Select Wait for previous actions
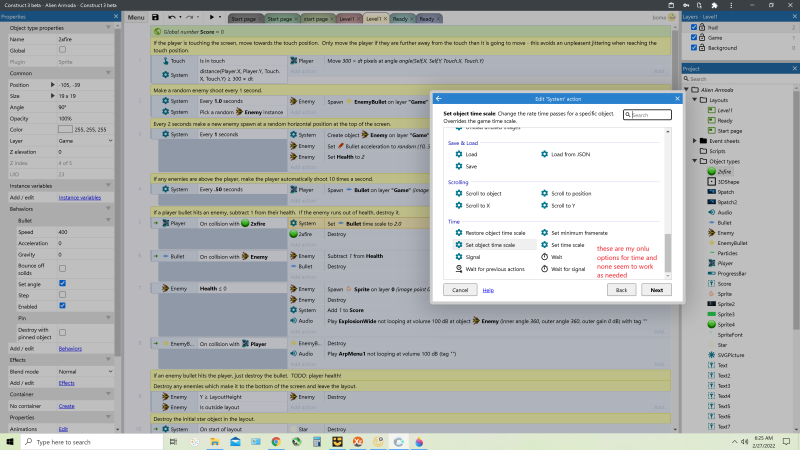The height and width of the screenshot is (450, 800). pyautogui.click(x=490, y=269)
